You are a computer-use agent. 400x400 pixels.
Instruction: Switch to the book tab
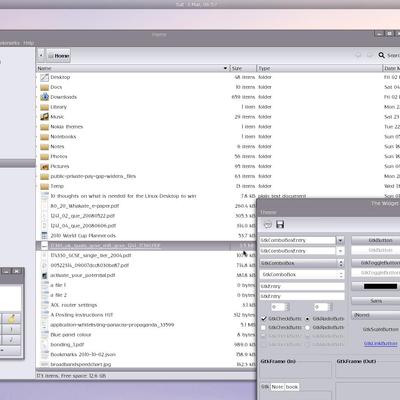[x=292, y=387]
